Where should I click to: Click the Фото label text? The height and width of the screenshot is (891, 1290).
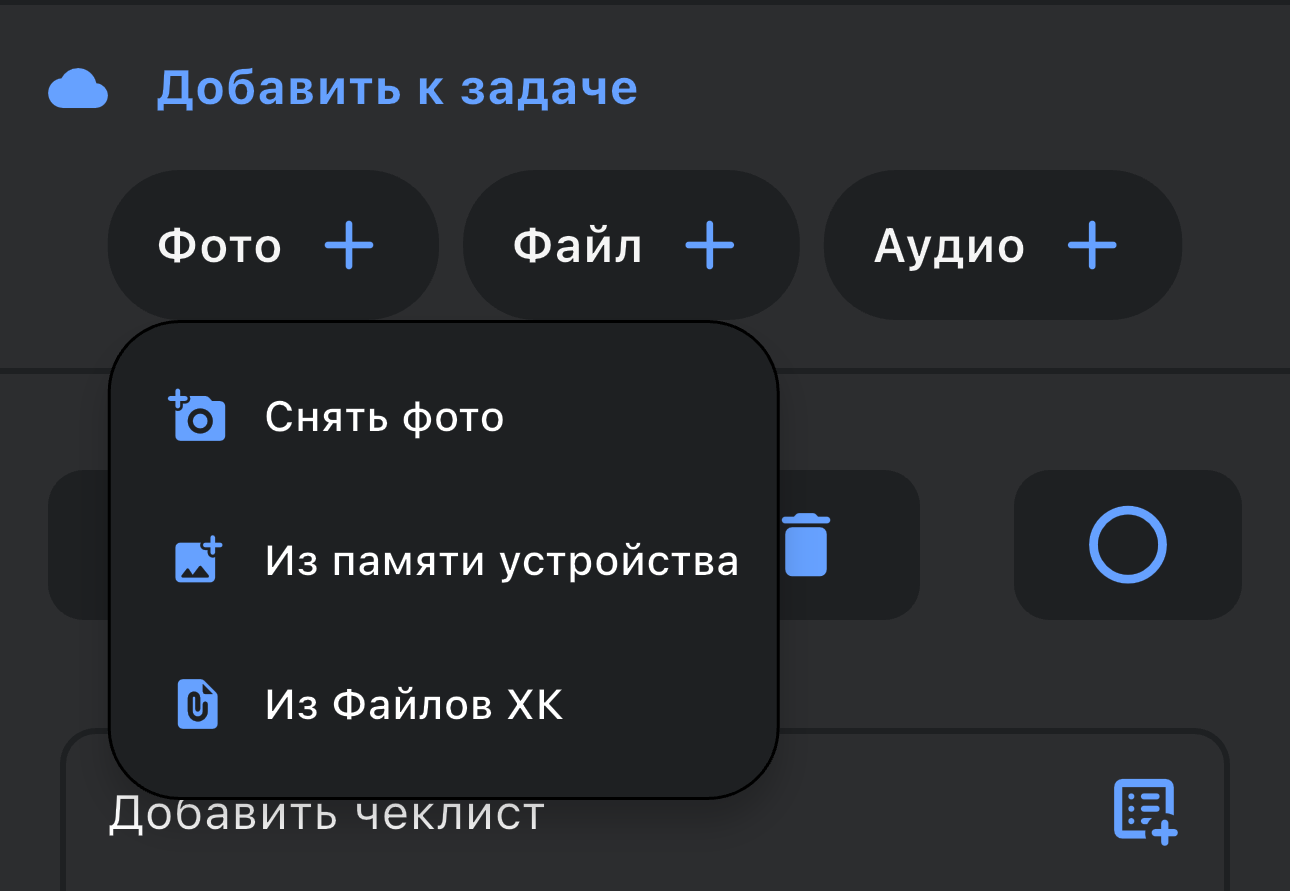tap(219, 246)
